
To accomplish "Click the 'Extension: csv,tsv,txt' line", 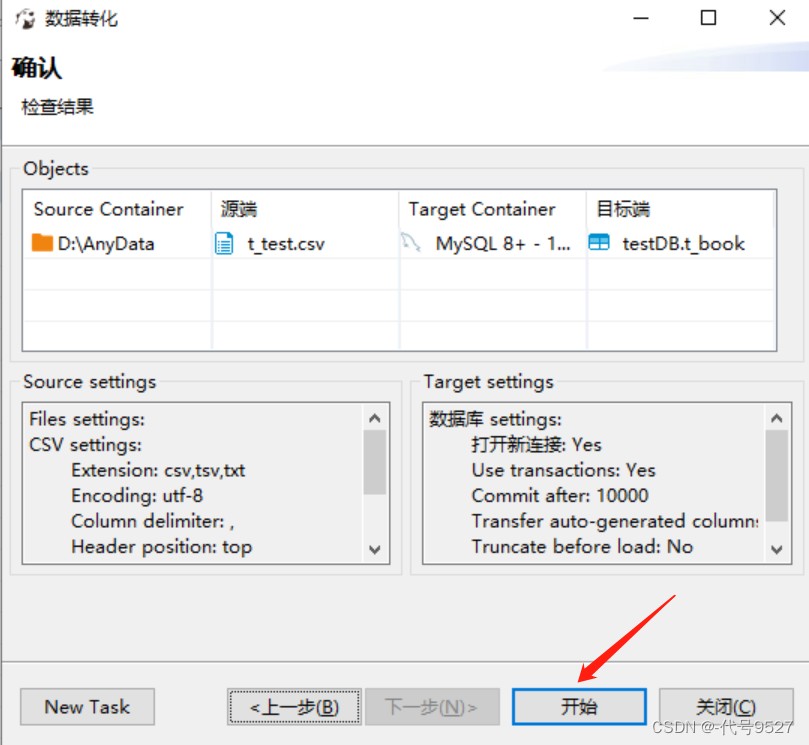I will pyautogui.click(x=158, y=471).
